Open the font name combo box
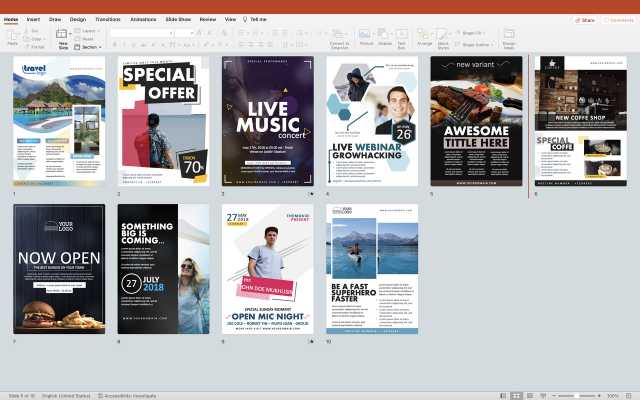 click(140, 33)
